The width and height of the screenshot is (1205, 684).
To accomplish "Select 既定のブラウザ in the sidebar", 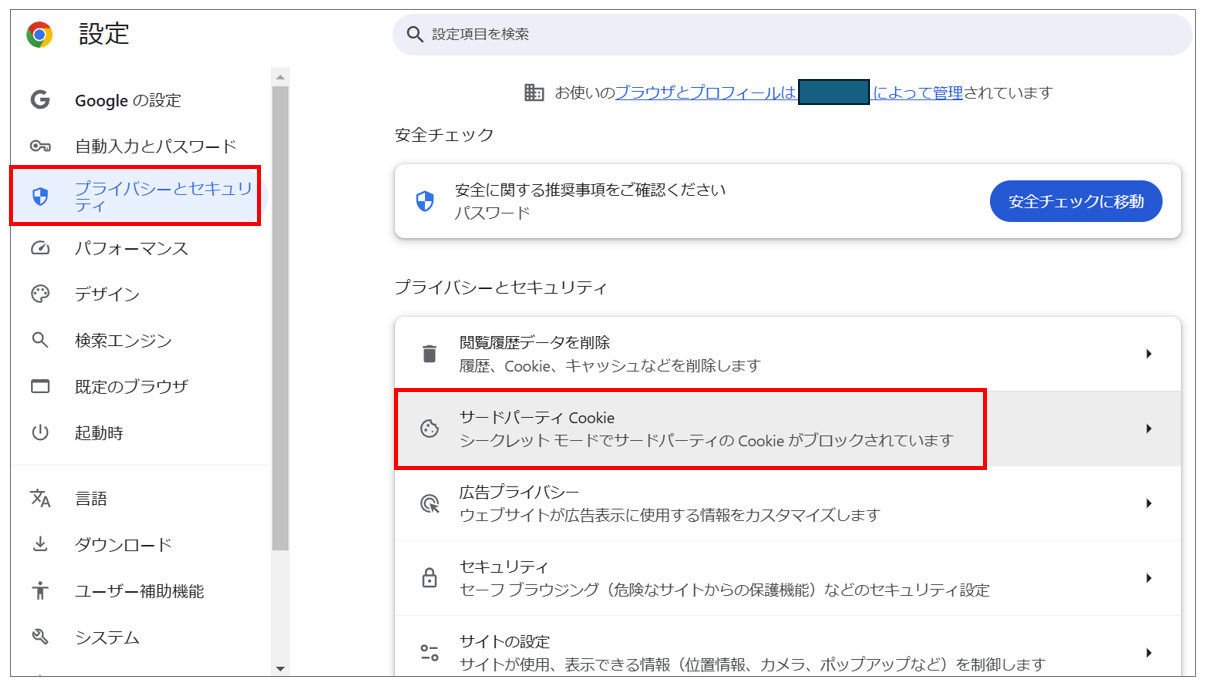I will click(131, 387).
